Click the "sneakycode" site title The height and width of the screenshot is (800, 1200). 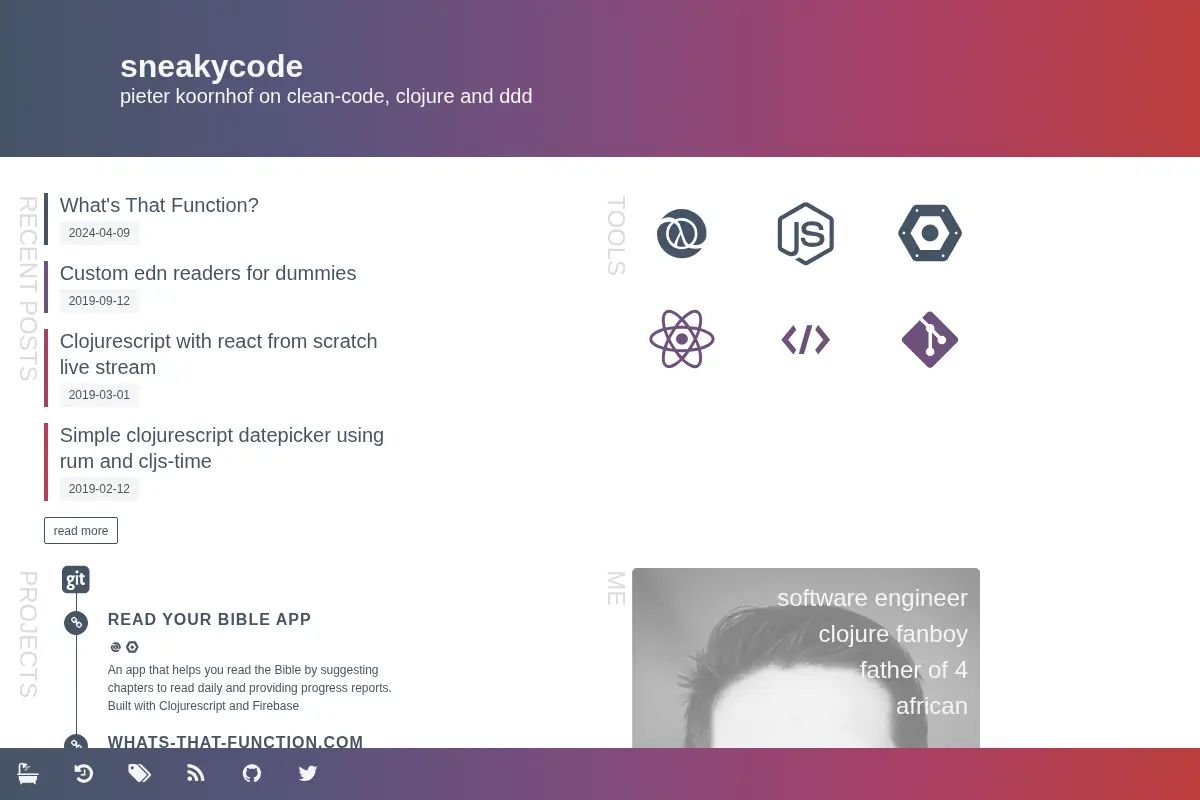tap(211, 66)
